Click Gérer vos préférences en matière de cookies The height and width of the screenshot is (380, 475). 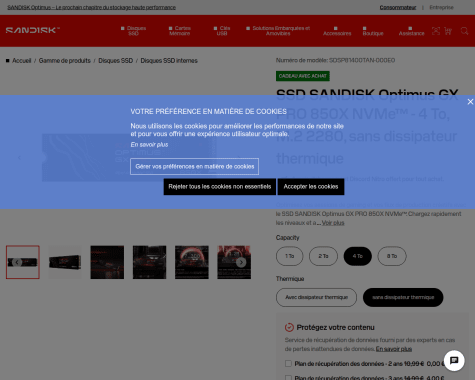click(x=195, y=166)
